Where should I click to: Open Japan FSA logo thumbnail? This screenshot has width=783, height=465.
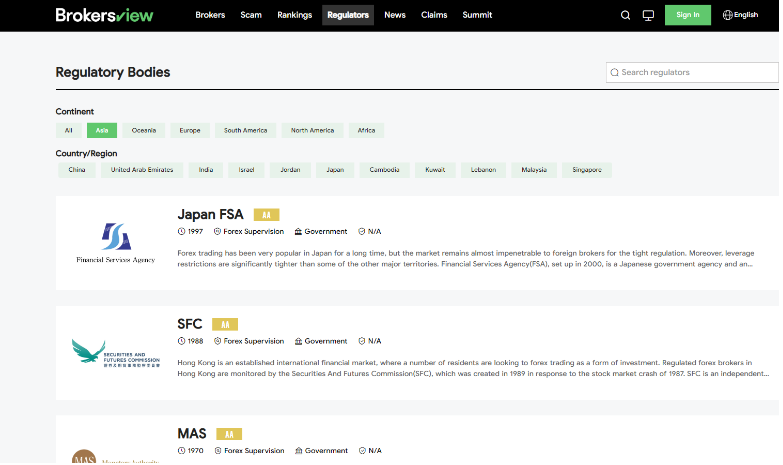(116, 243)
